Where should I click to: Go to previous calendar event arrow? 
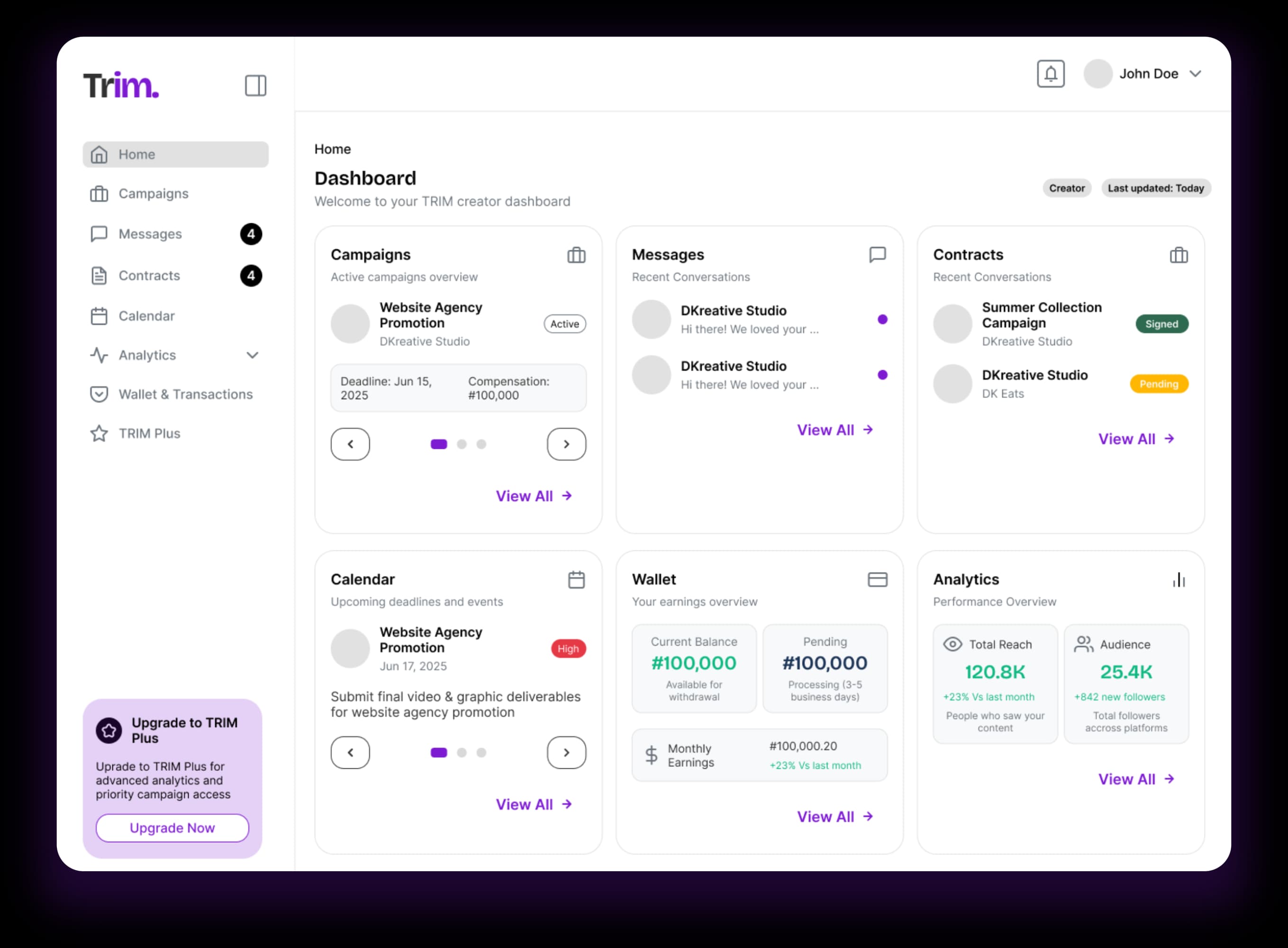(x=350, y=752)
